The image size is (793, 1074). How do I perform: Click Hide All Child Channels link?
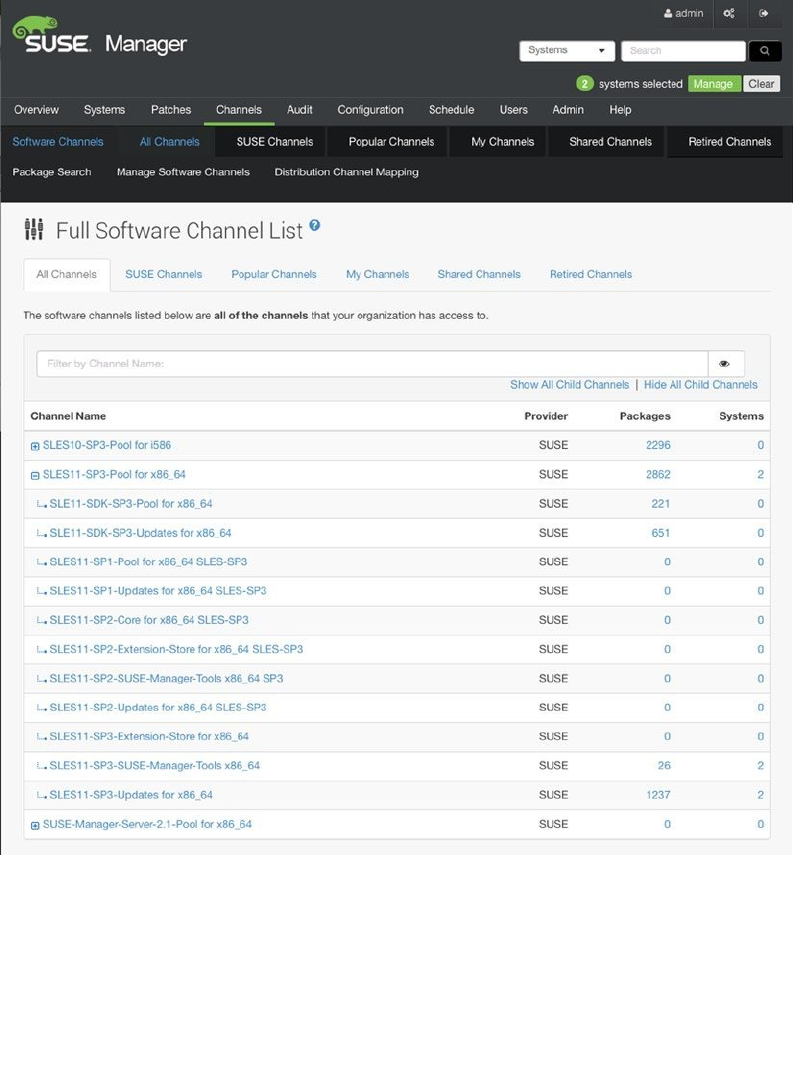pyautogui.click(x=701, y=385)
